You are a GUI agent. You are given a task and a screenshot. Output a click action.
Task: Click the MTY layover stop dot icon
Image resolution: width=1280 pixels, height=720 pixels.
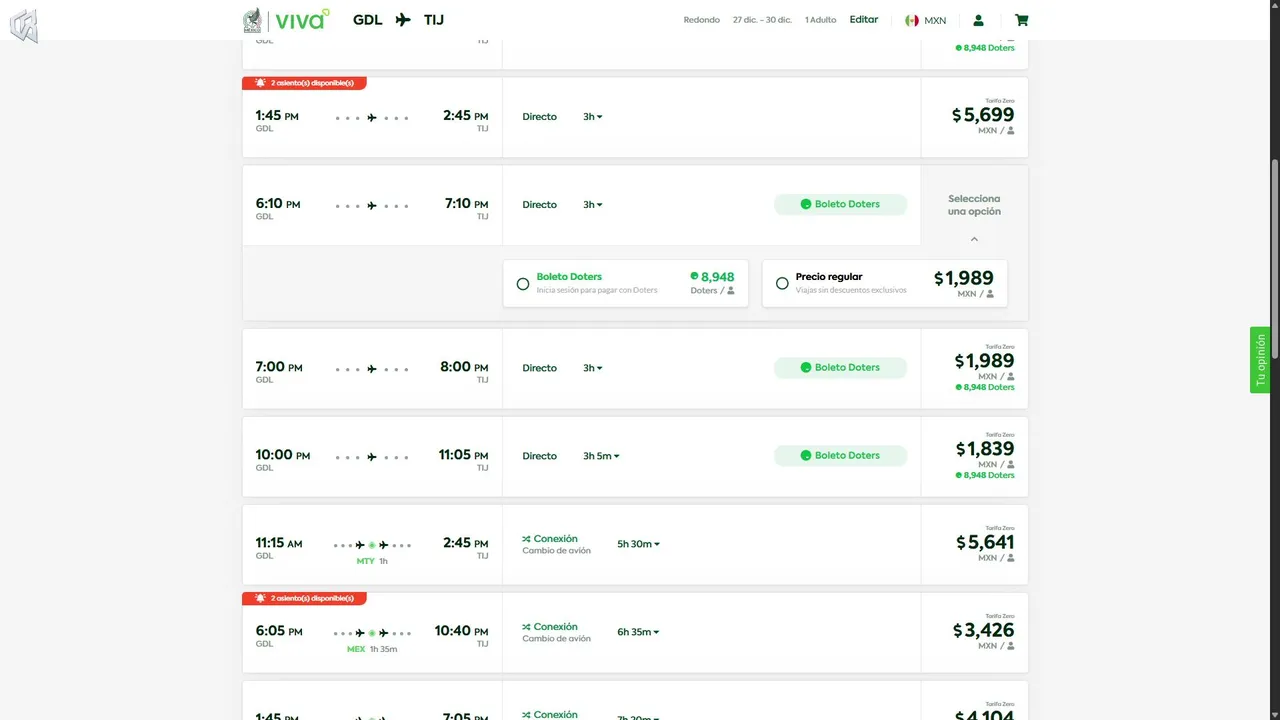click(x=372, y=545)
